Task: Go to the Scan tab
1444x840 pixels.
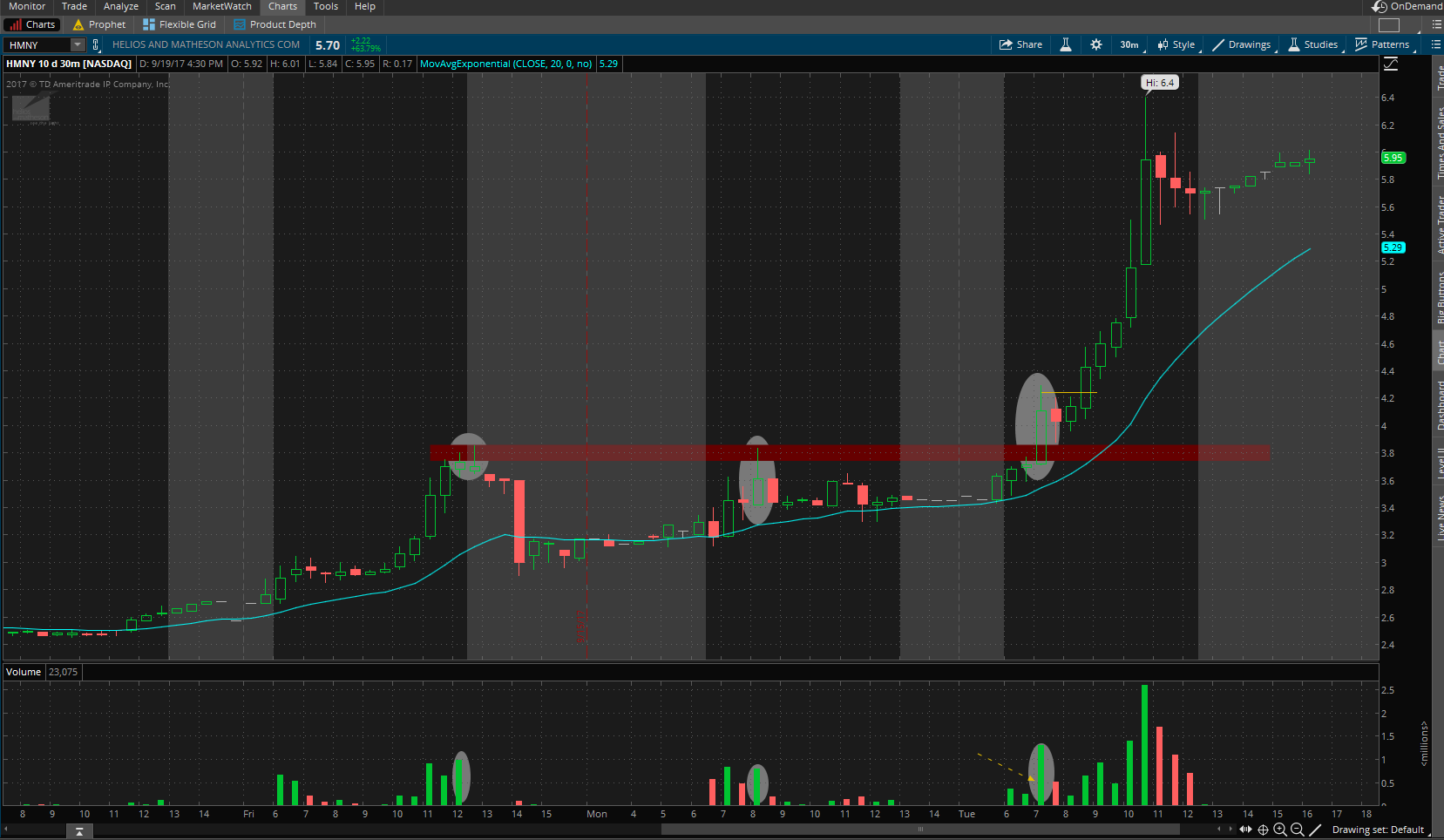Action: [166, 6]
